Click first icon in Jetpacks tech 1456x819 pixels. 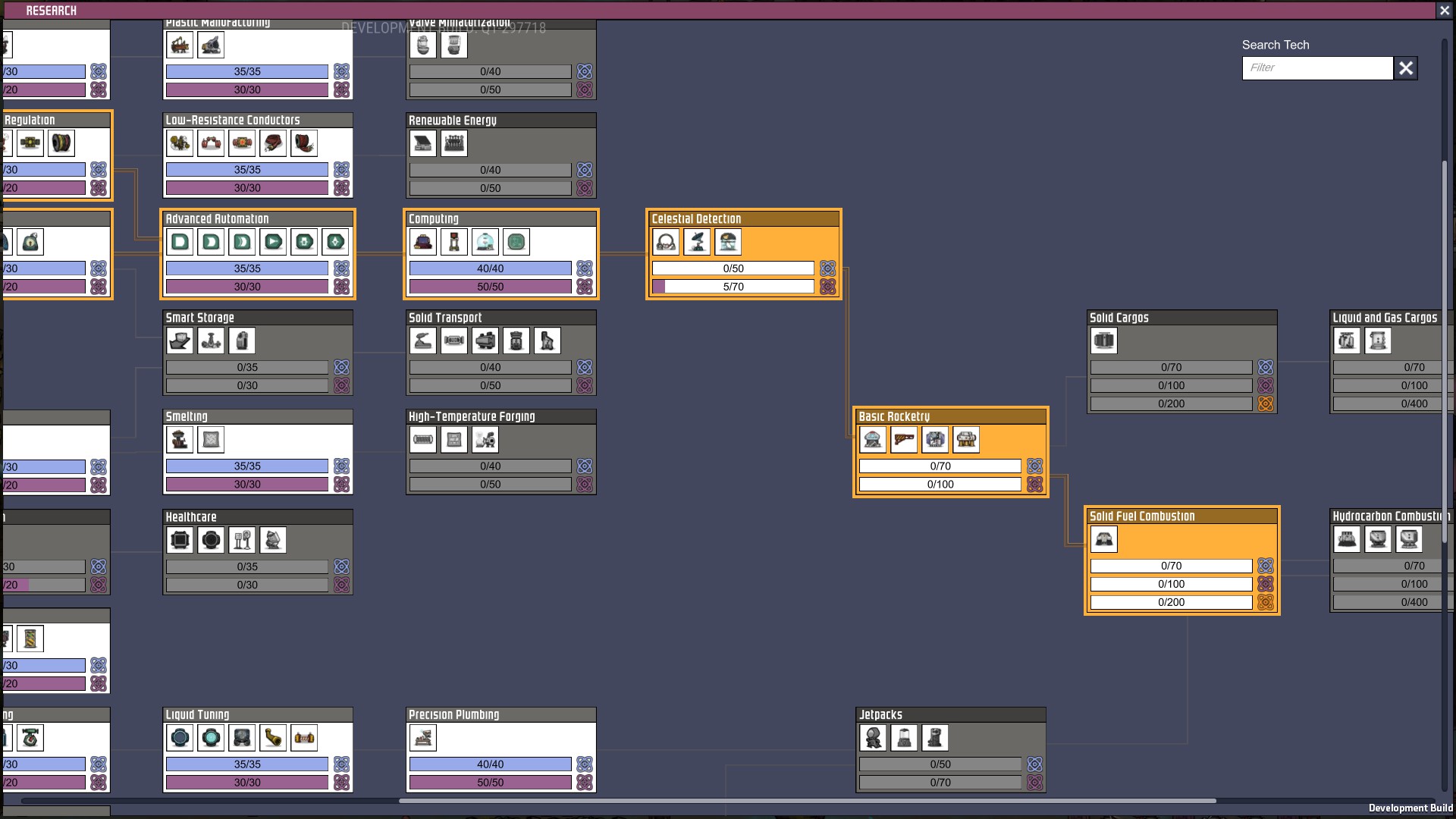(873, 738)
